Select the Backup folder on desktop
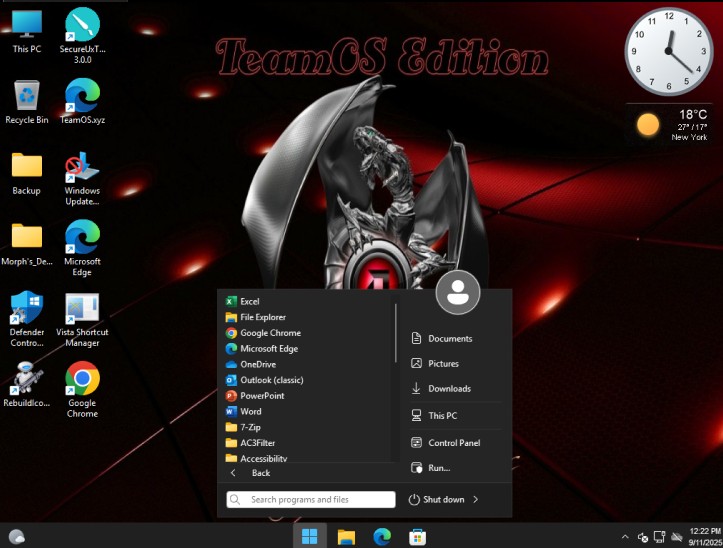The height and width of the screenshot is (548, 723). pyautogui.click(x=27, y=173)
